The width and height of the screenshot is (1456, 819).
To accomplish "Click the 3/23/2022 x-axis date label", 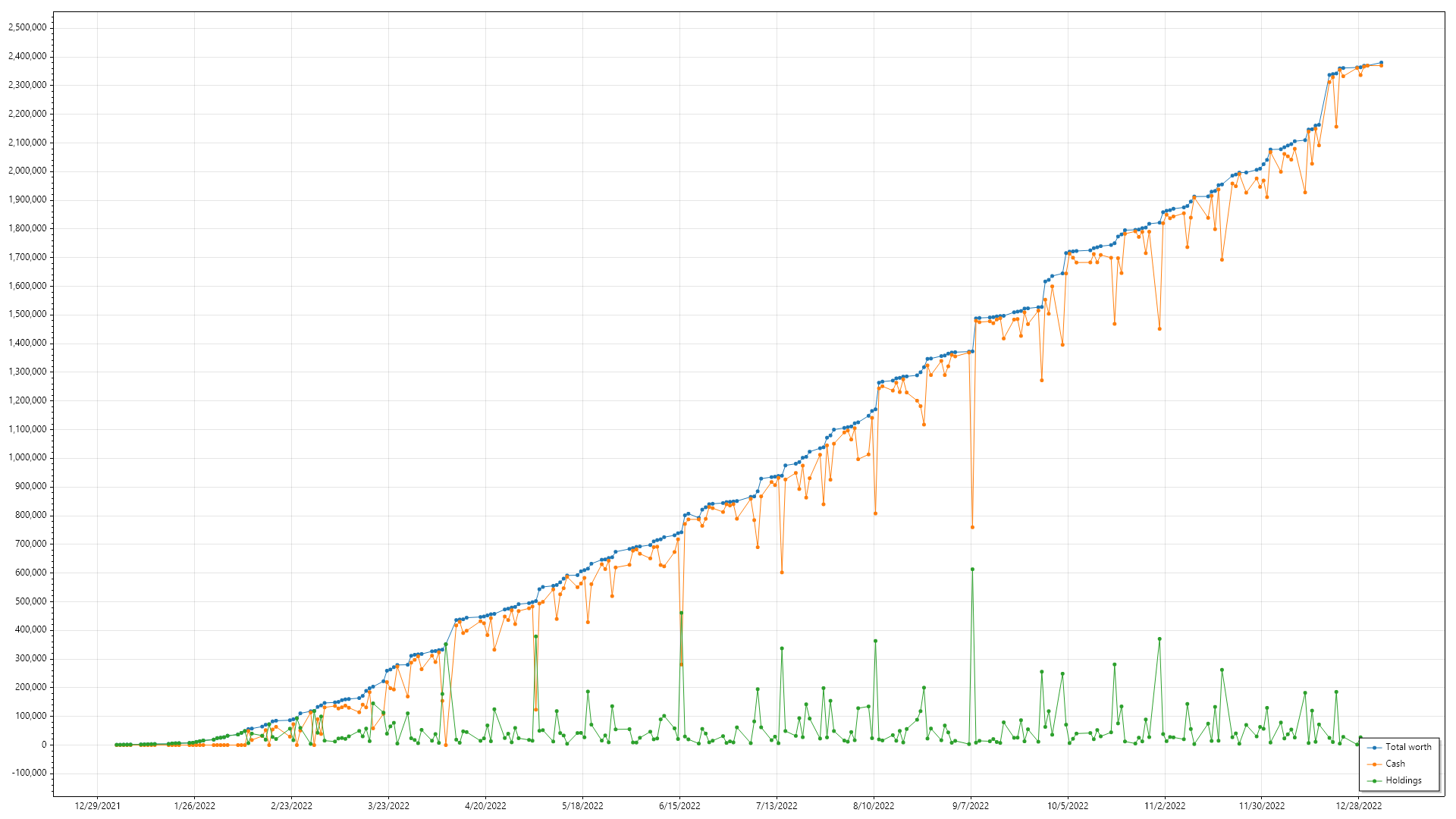I will pos(388,806).
